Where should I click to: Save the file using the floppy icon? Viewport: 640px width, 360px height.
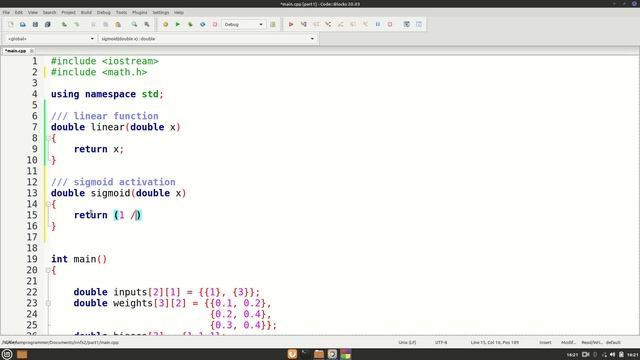(x=35, y=24)
